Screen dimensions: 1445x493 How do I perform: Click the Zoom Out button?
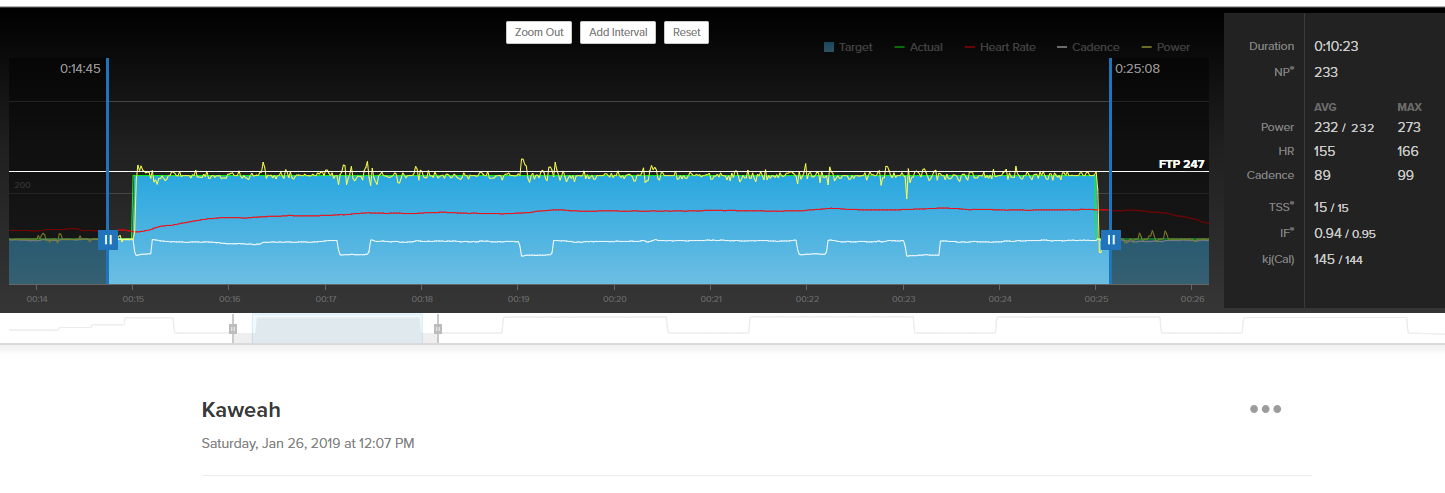[x=539, y=32]
